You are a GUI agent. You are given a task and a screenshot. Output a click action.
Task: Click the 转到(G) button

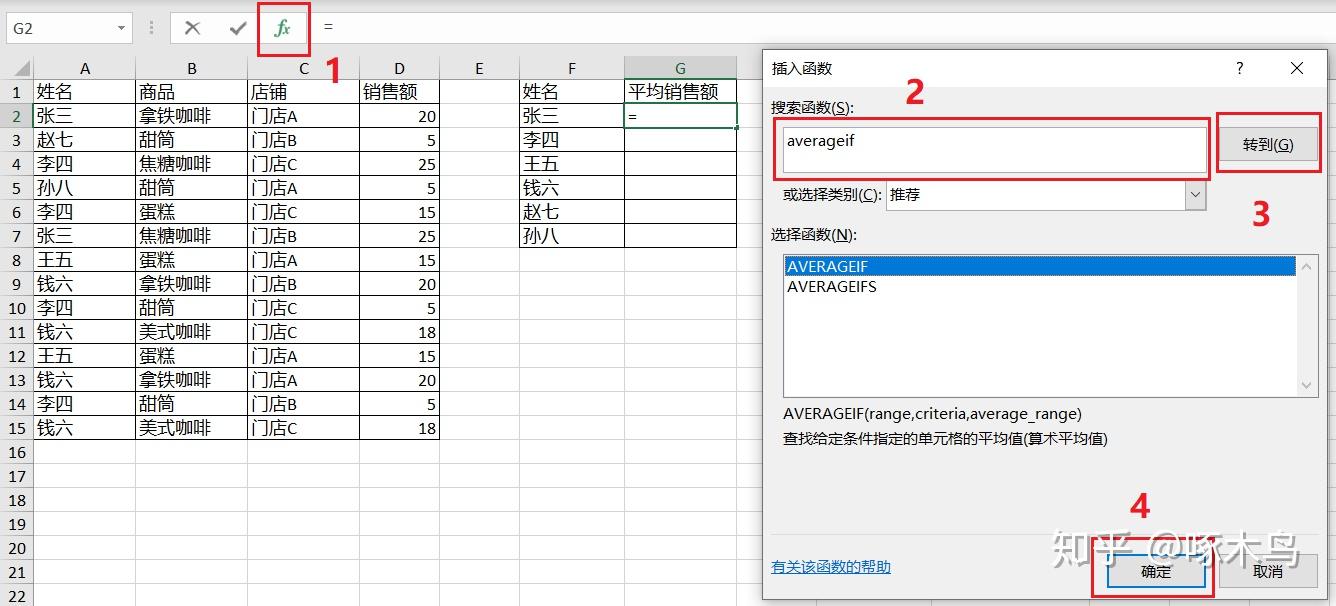click(x=1268, y=145)
